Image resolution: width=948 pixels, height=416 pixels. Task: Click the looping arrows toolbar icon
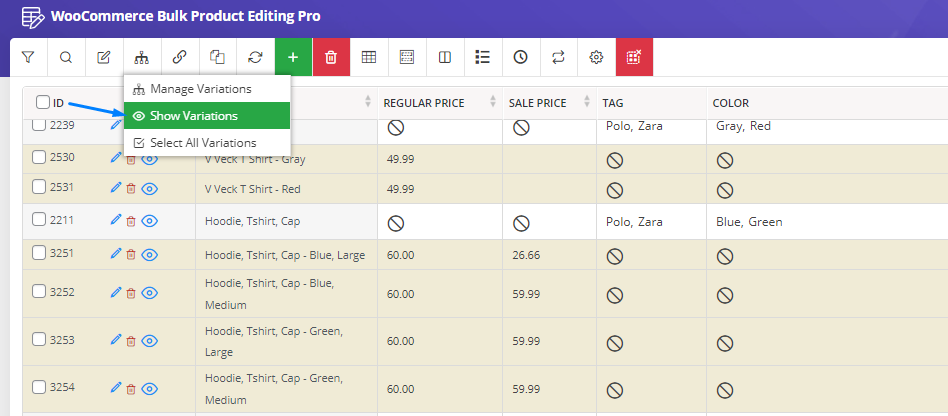click(x=558, y=57)
